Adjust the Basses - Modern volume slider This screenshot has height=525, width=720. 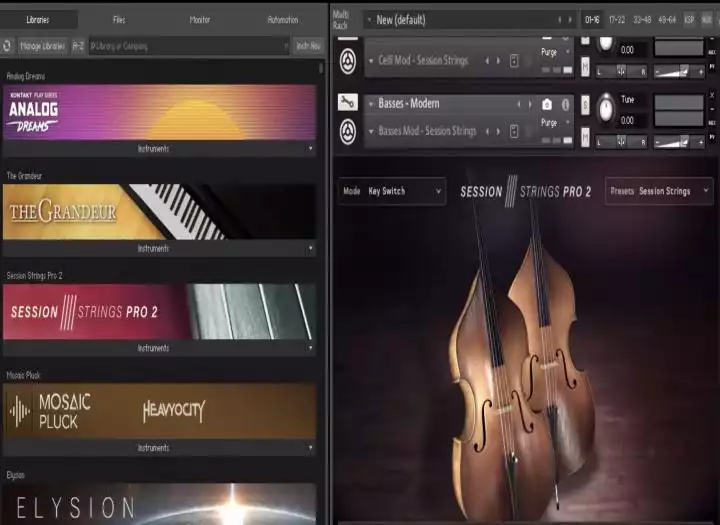[679, 142]
